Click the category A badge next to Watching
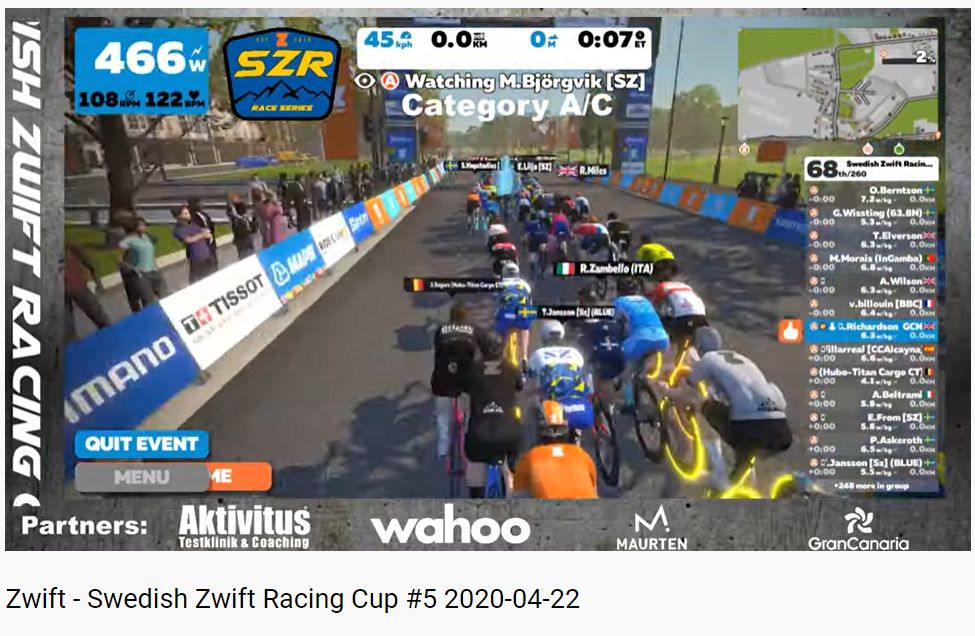The height and width of the screenshot is (636, 975). [x=390, y=81]
